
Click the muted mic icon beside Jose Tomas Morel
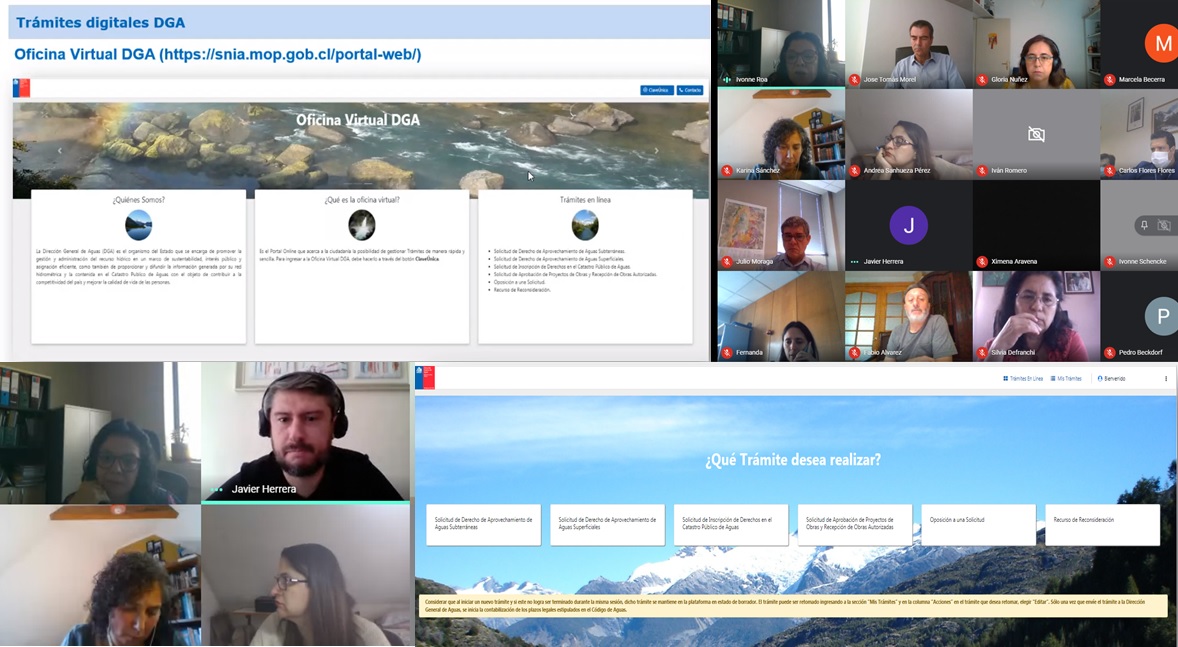click(854, 80)
